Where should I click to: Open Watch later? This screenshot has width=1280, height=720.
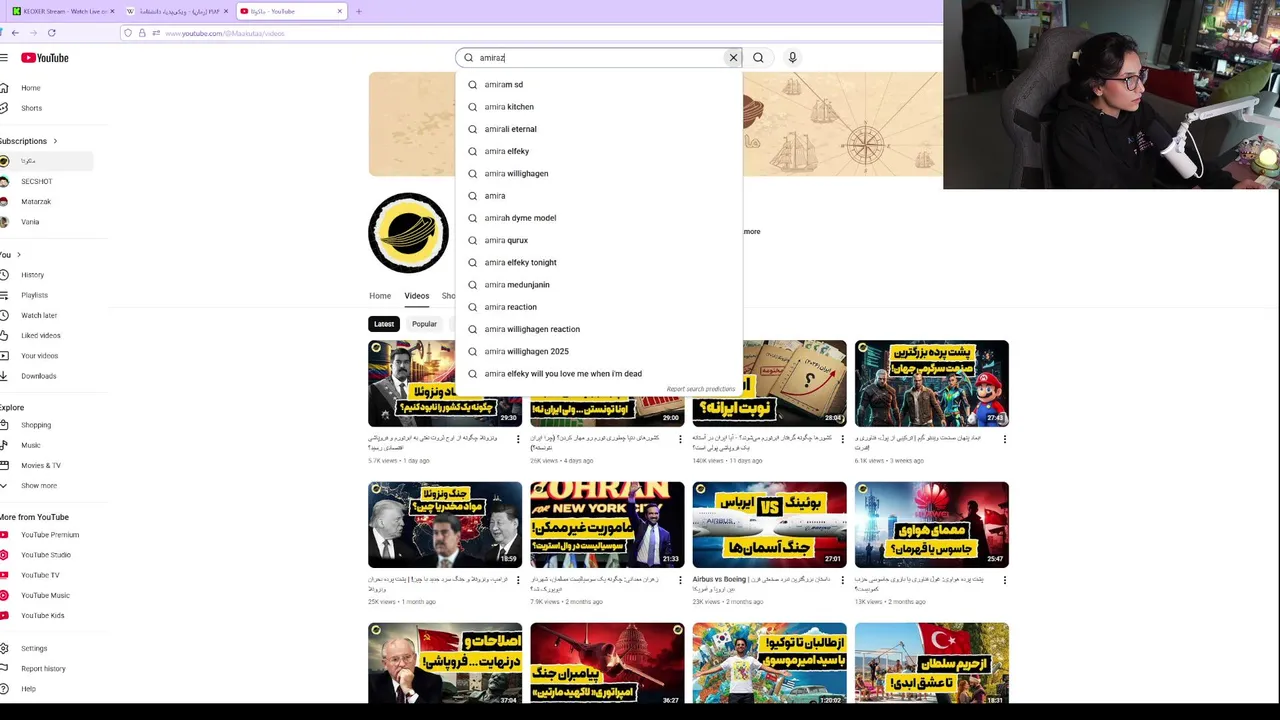pyautogui.click(x=39, y=315)
